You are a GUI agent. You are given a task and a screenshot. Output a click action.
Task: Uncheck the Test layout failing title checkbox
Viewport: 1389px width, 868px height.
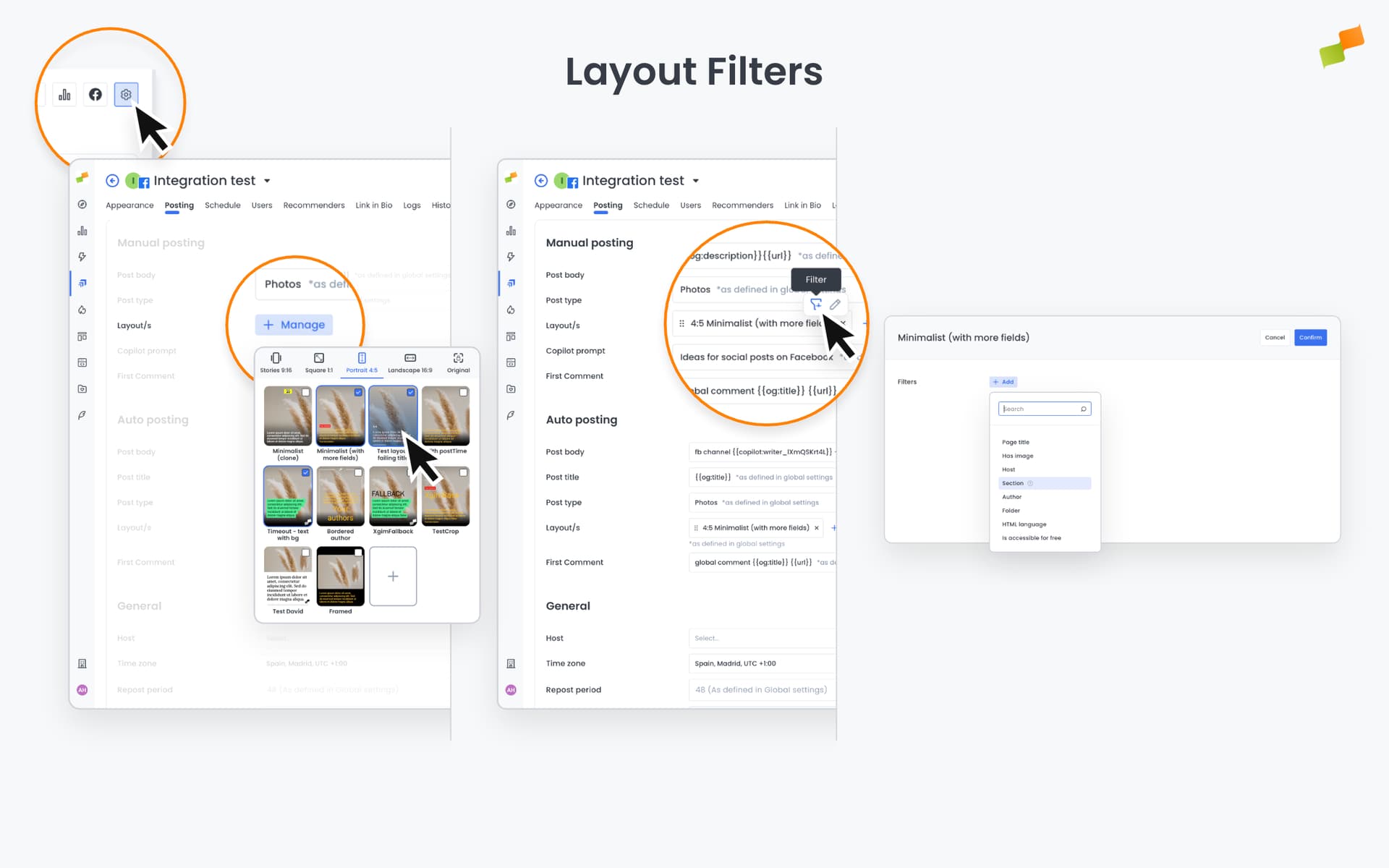412,391
